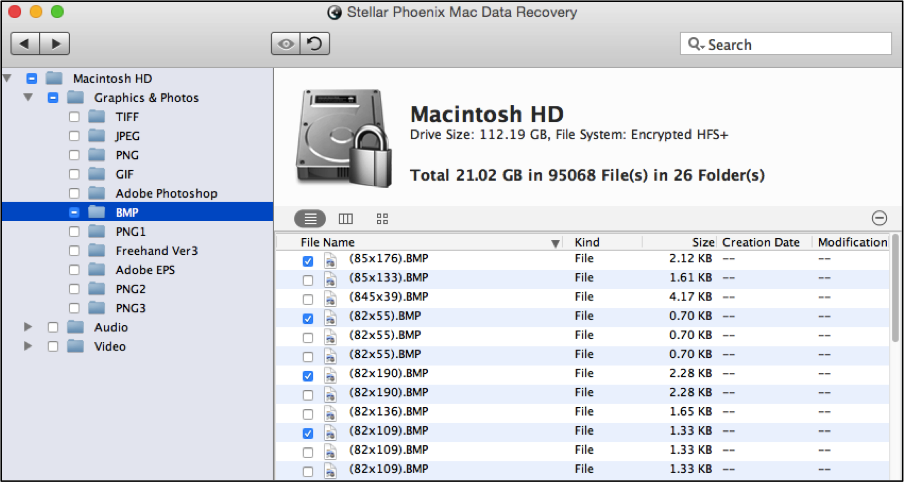This screenshot has height=482, width=904.
Task: Click the locked hard drive image
Action: 344,138
